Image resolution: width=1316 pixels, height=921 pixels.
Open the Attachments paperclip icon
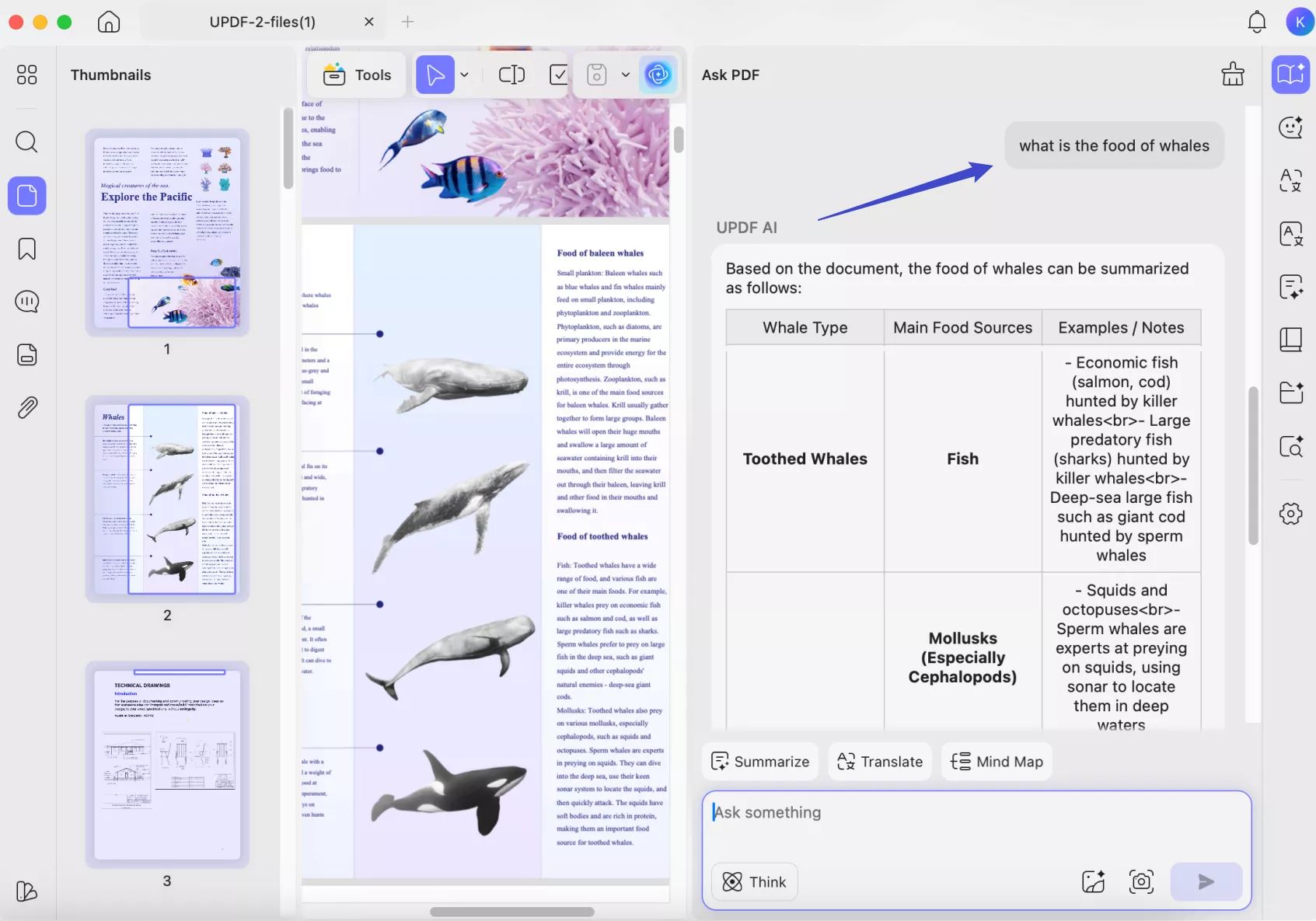point(26,407)
